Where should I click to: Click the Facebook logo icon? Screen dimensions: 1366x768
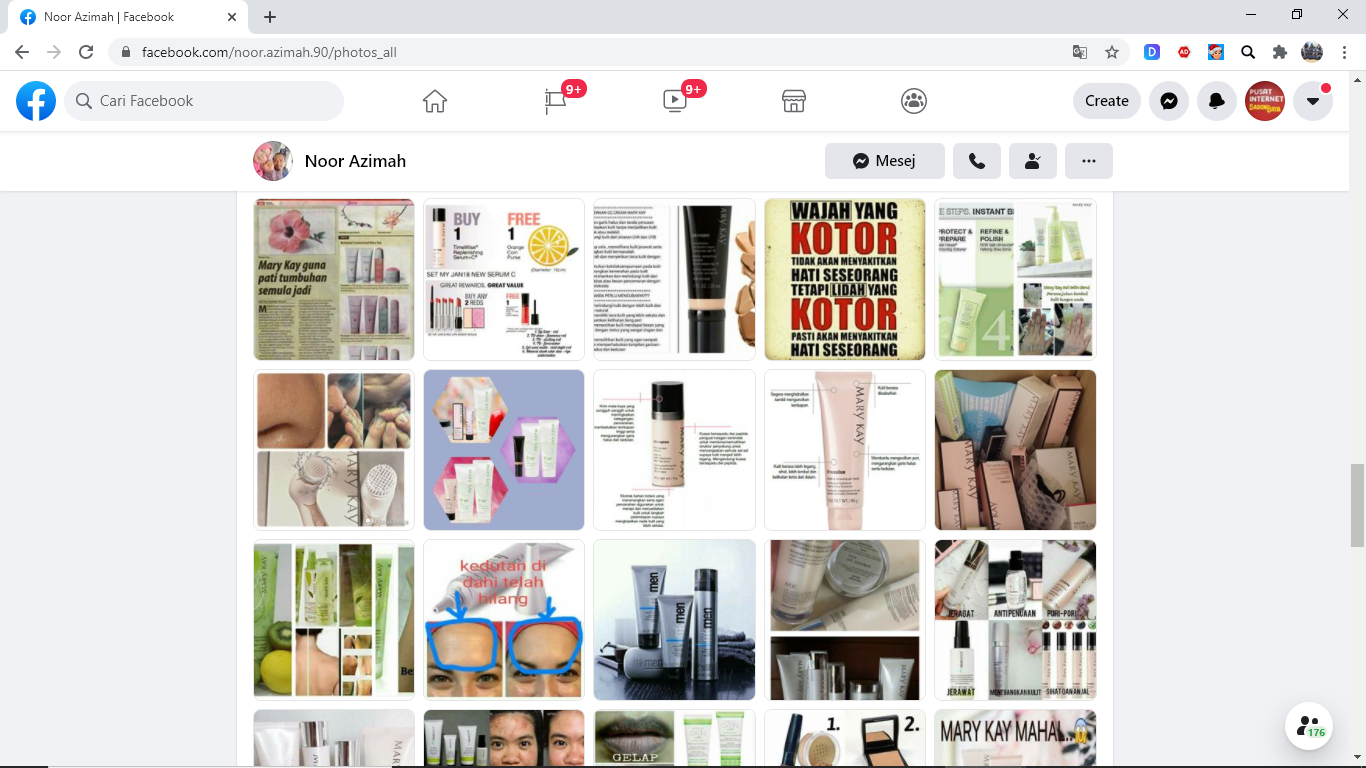click(36, 101)
